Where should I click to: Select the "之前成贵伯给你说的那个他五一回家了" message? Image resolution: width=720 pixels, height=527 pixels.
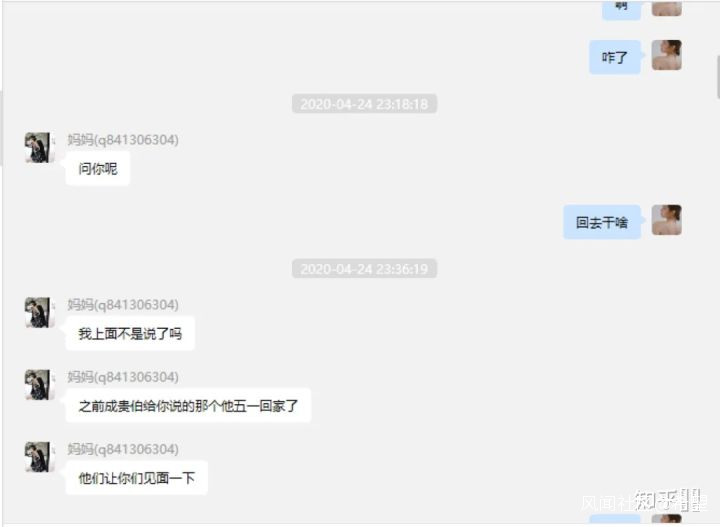coord(188,406)
